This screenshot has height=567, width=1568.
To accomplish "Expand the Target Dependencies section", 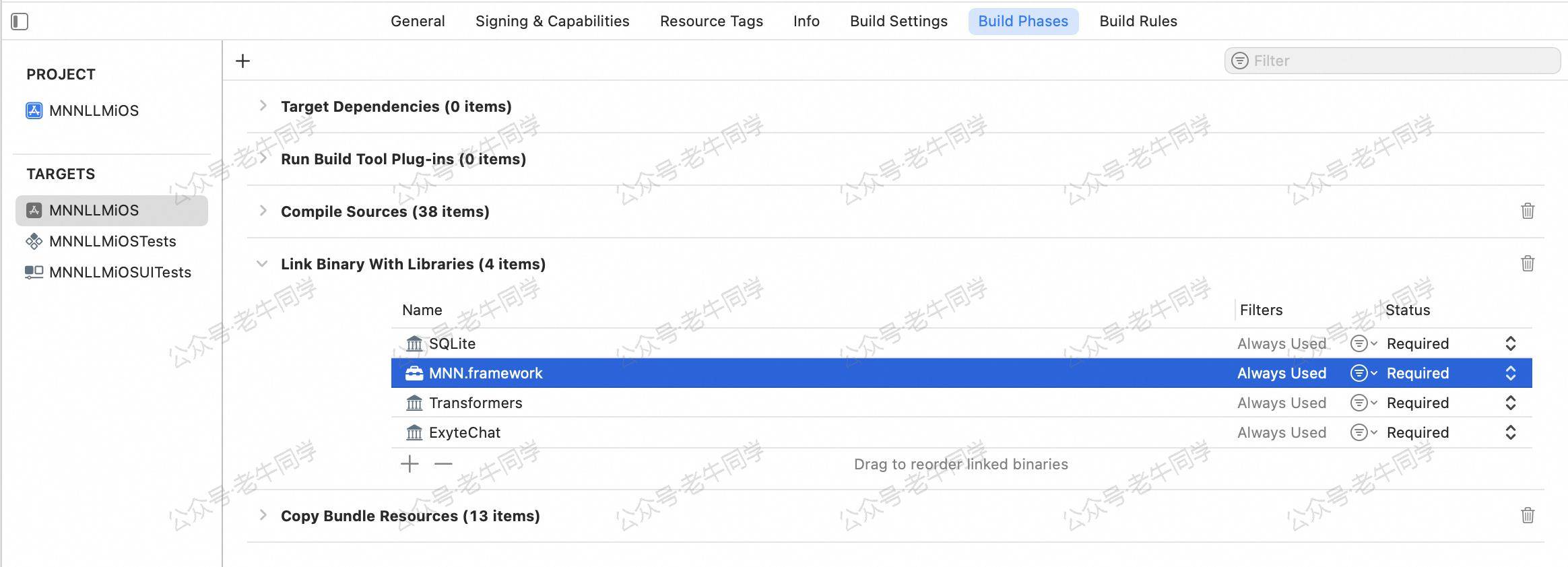I will tap(263, 106).
